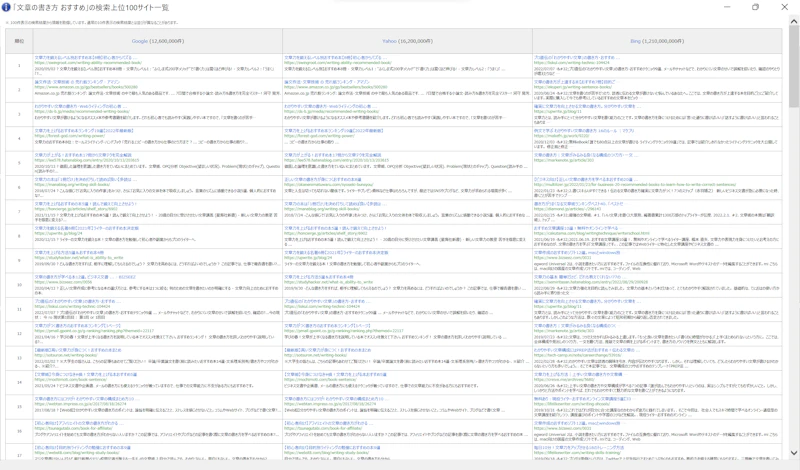
Task: Open Google tsunagutabi.com result title at rank 16
Action: 79,423
